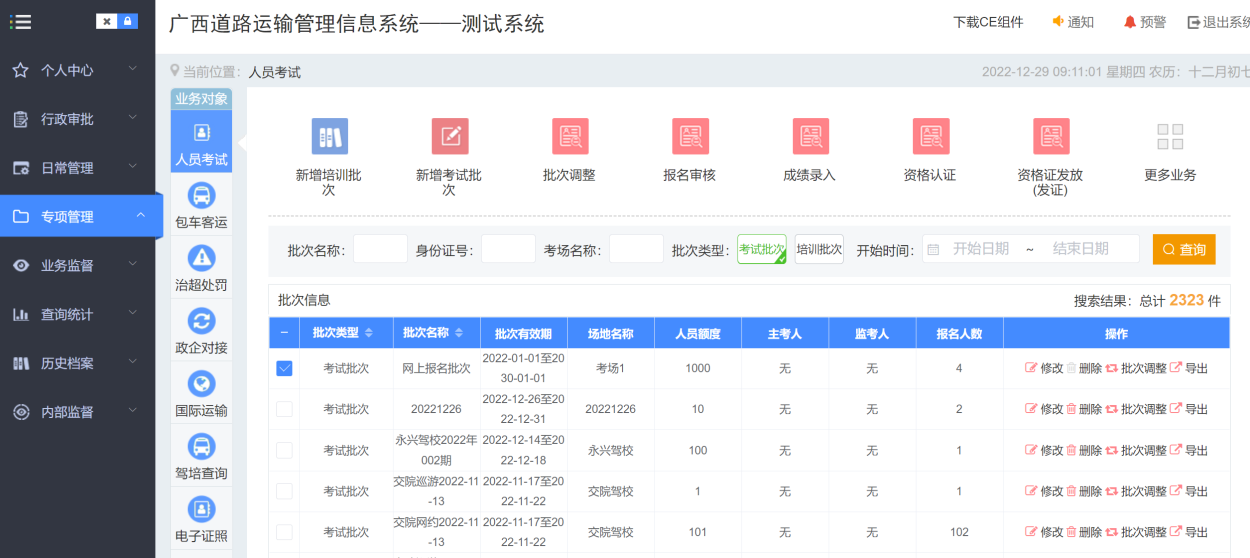This screenshot has height=558, width=1250.
Task: Open 更多业务 grid icon
Action: coord(1170,137)
